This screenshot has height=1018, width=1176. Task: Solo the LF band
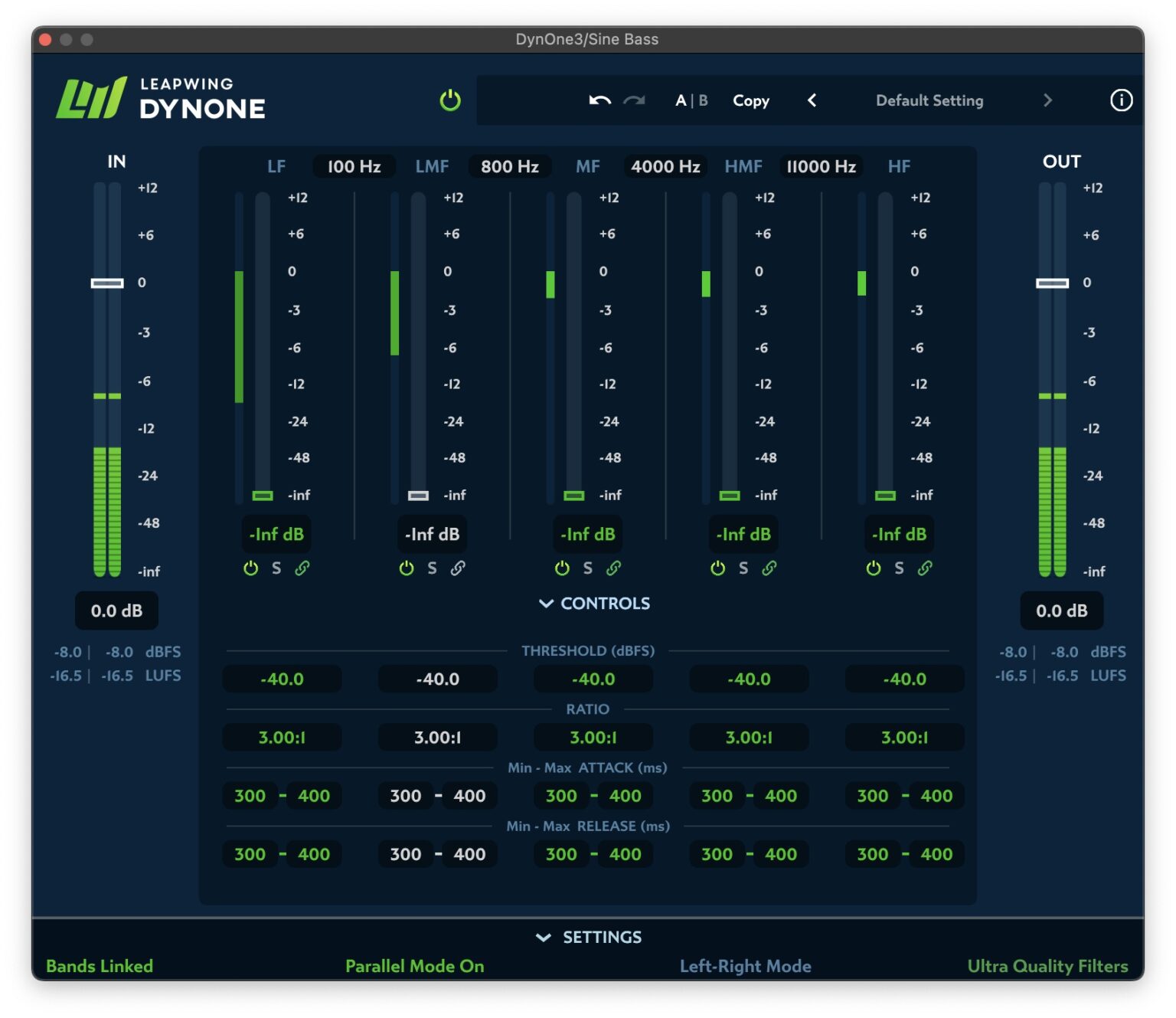click(276, 568)
